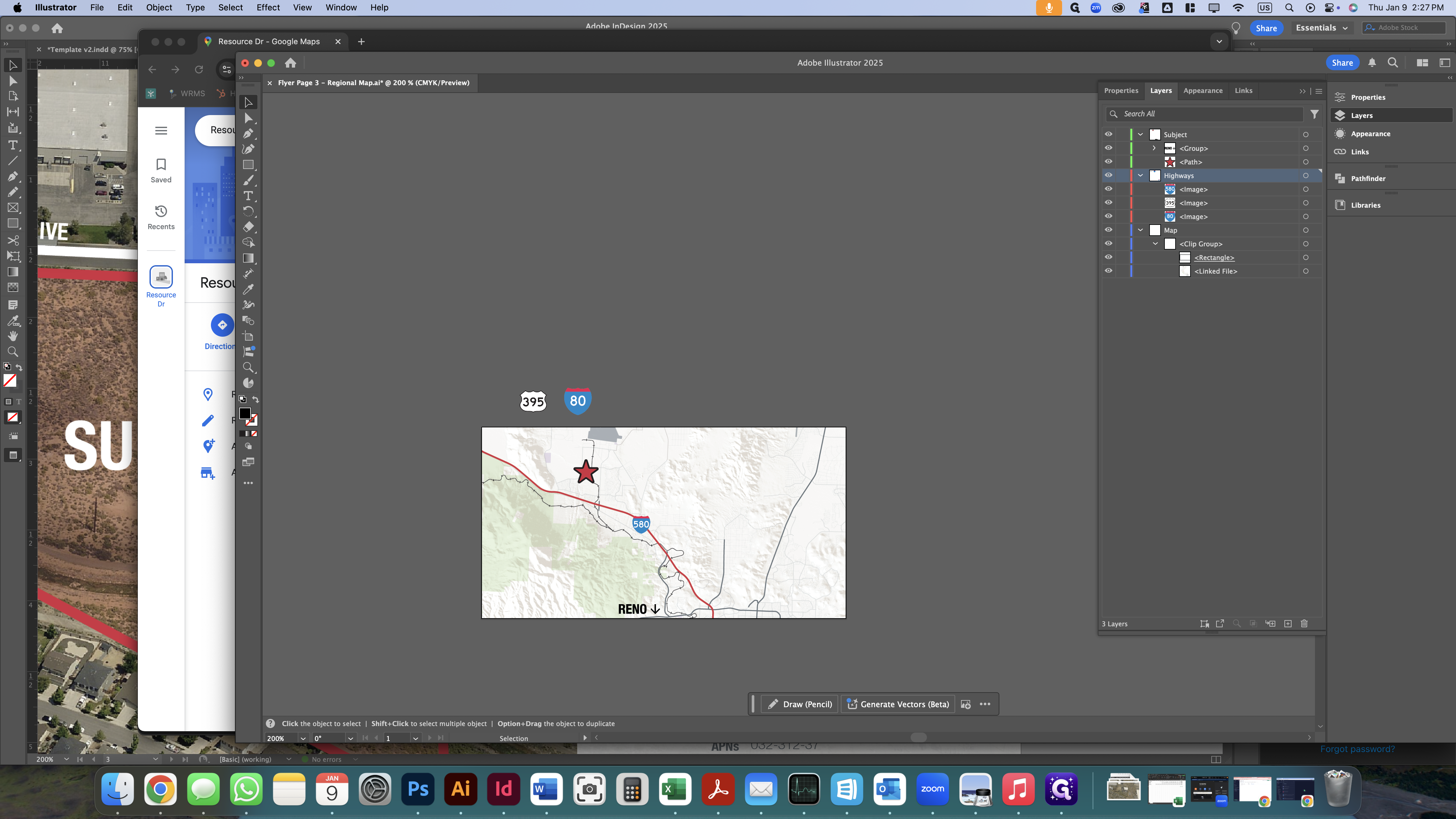The width and height of the screenshot is (1456, 819).
Task: Target the 80 Image sublayer circle
Action: tap(1306, 216)
